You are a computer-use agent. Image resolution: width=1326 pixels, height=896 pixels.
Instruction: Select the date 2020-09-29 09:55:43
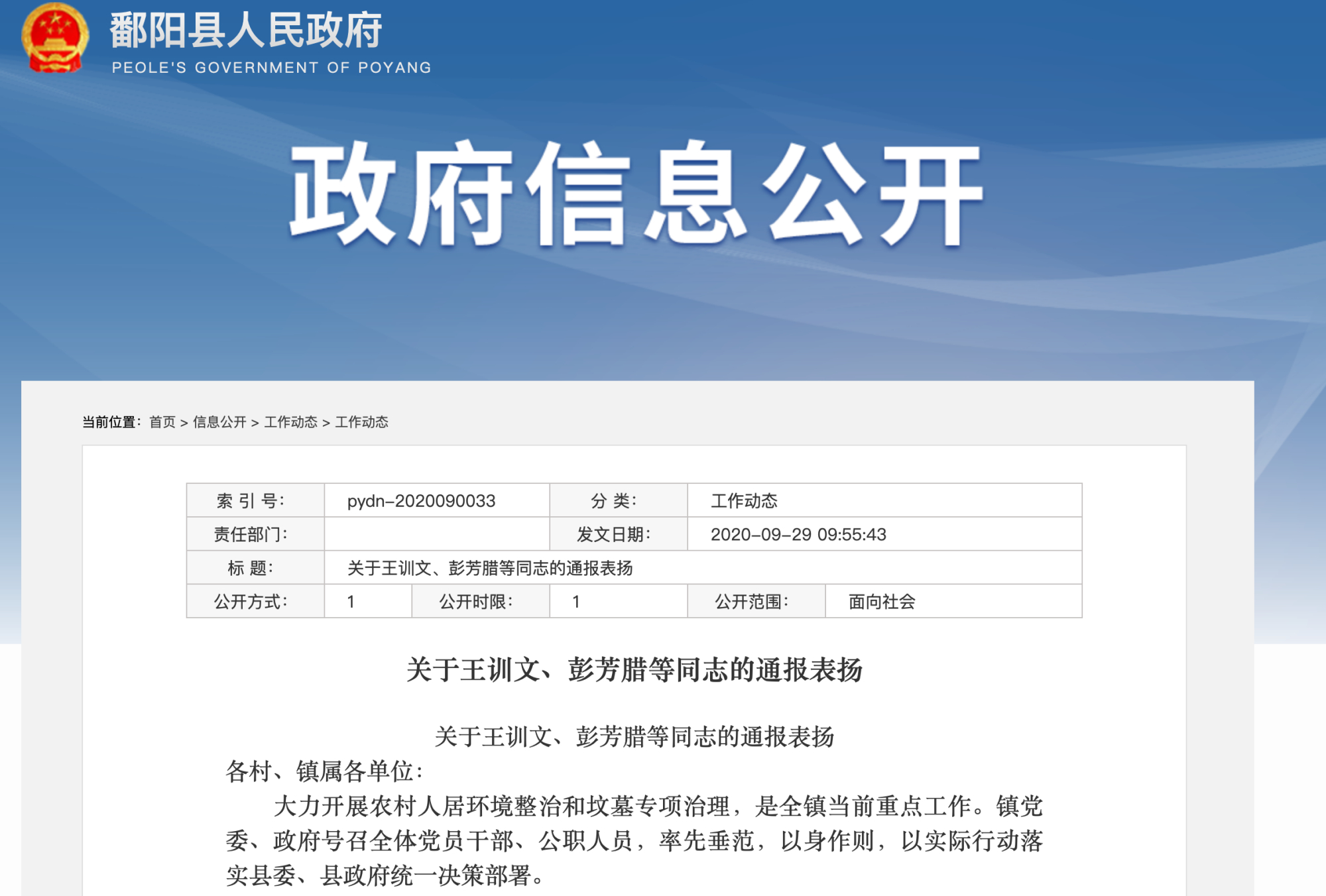click(798, 535)
